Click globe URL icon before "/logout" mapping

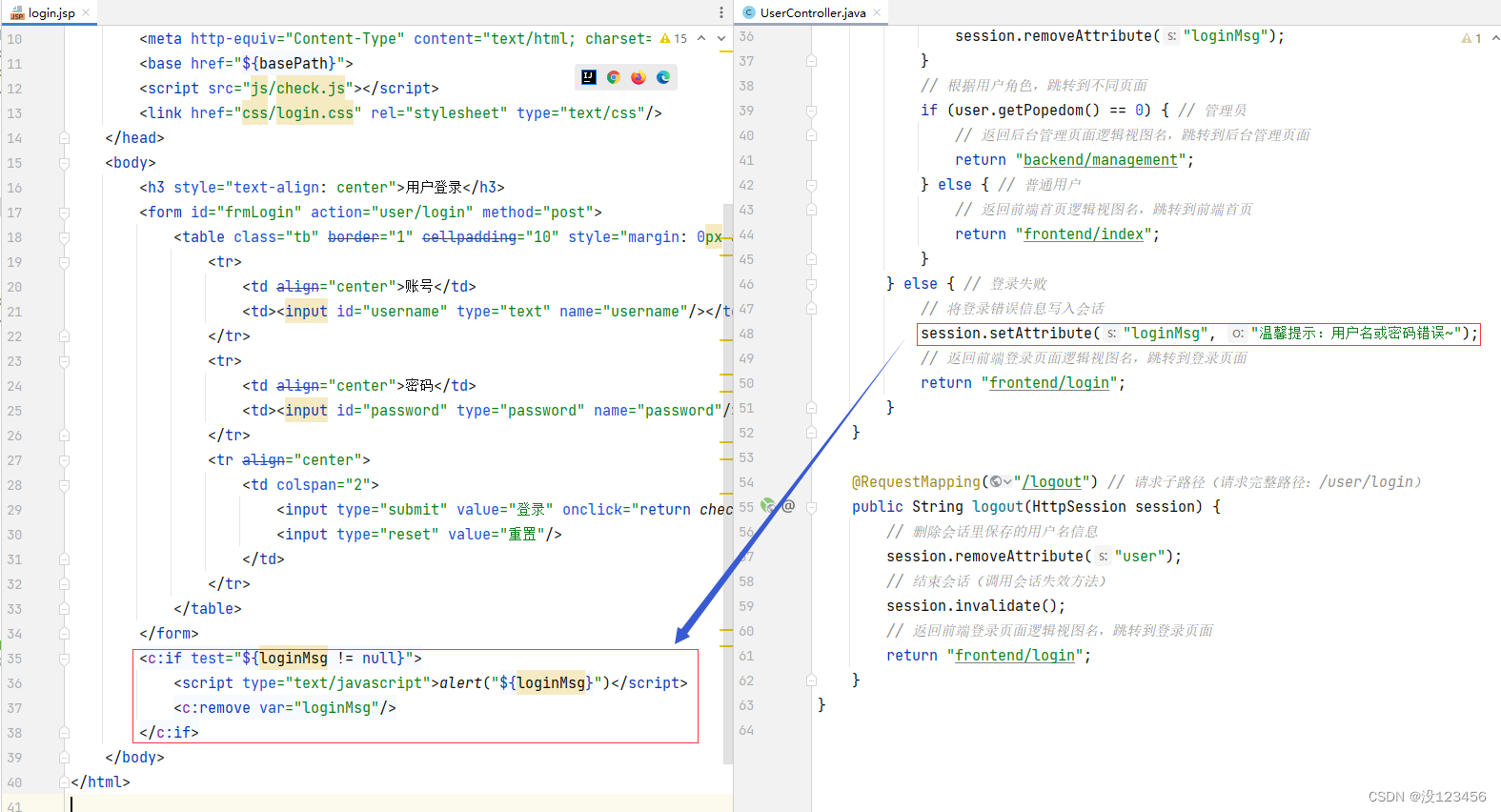995,482
